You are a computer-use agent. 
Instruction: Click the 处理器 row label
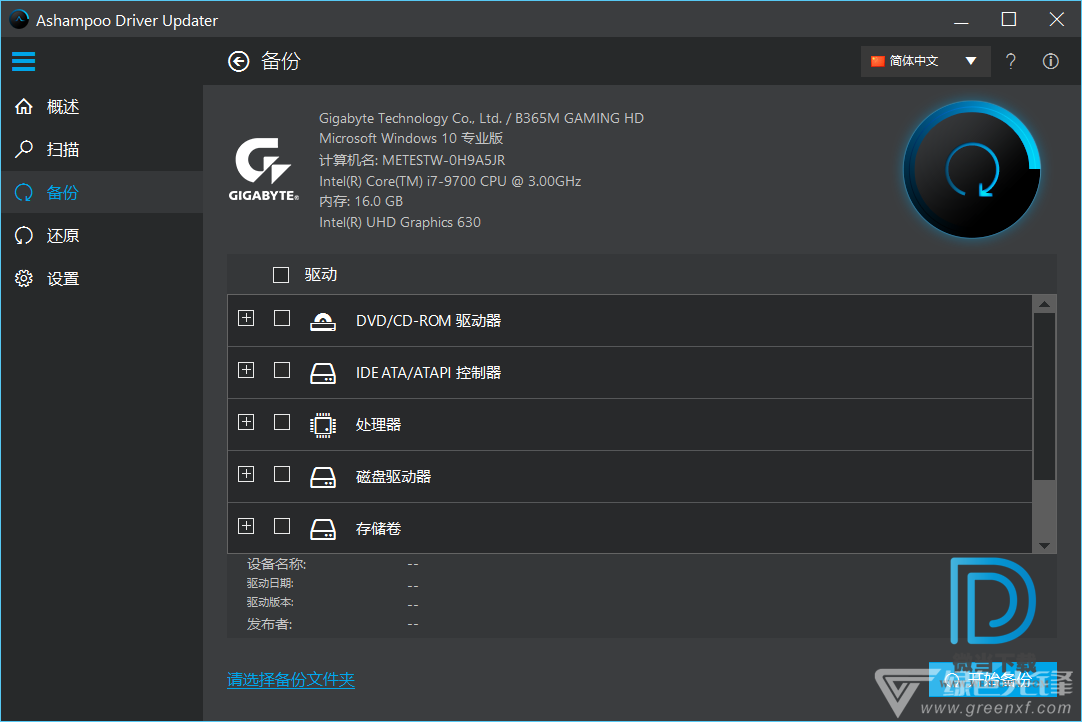pyautogui.click(x=378, y=425)
